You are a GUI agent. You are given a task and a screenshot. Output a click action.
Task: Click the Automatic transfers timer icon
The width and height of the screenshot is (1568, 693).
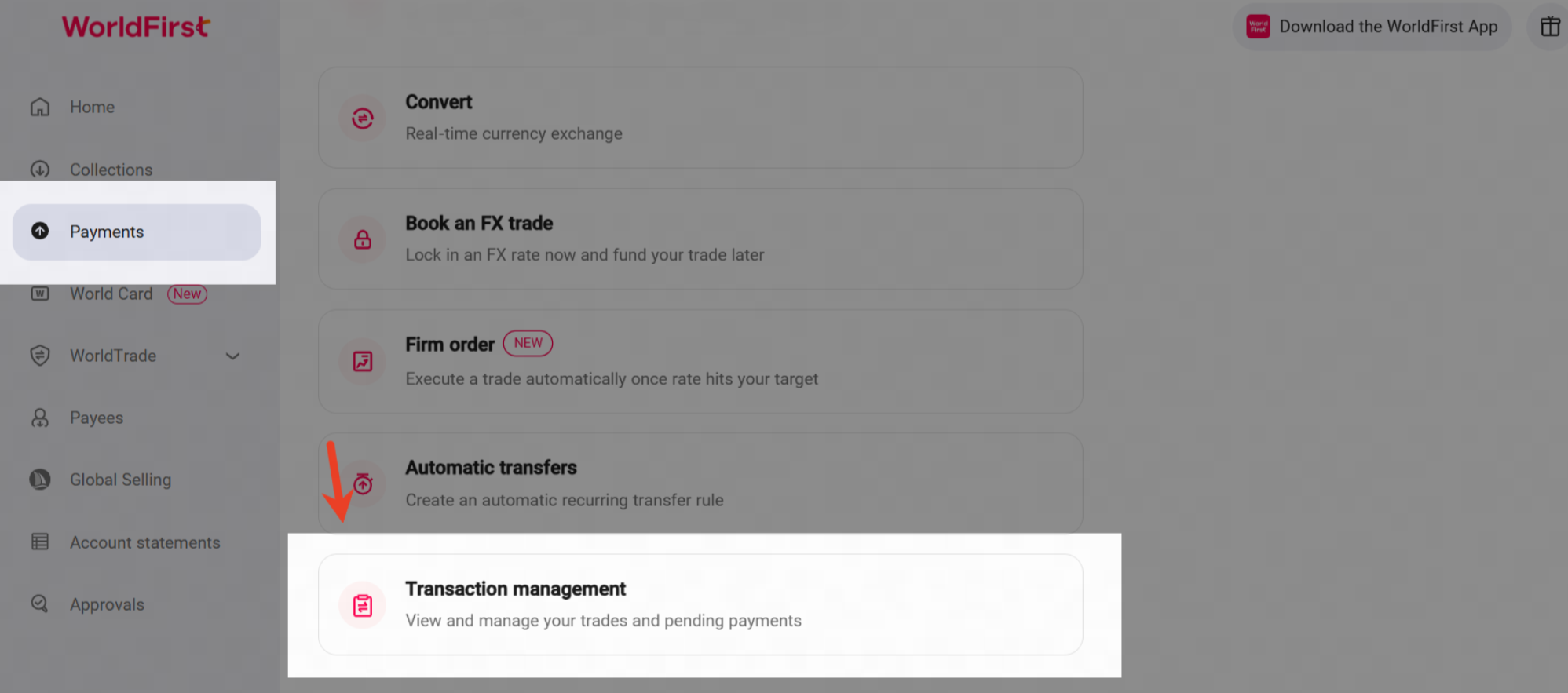pyautogui.click(x=363, y=484)
